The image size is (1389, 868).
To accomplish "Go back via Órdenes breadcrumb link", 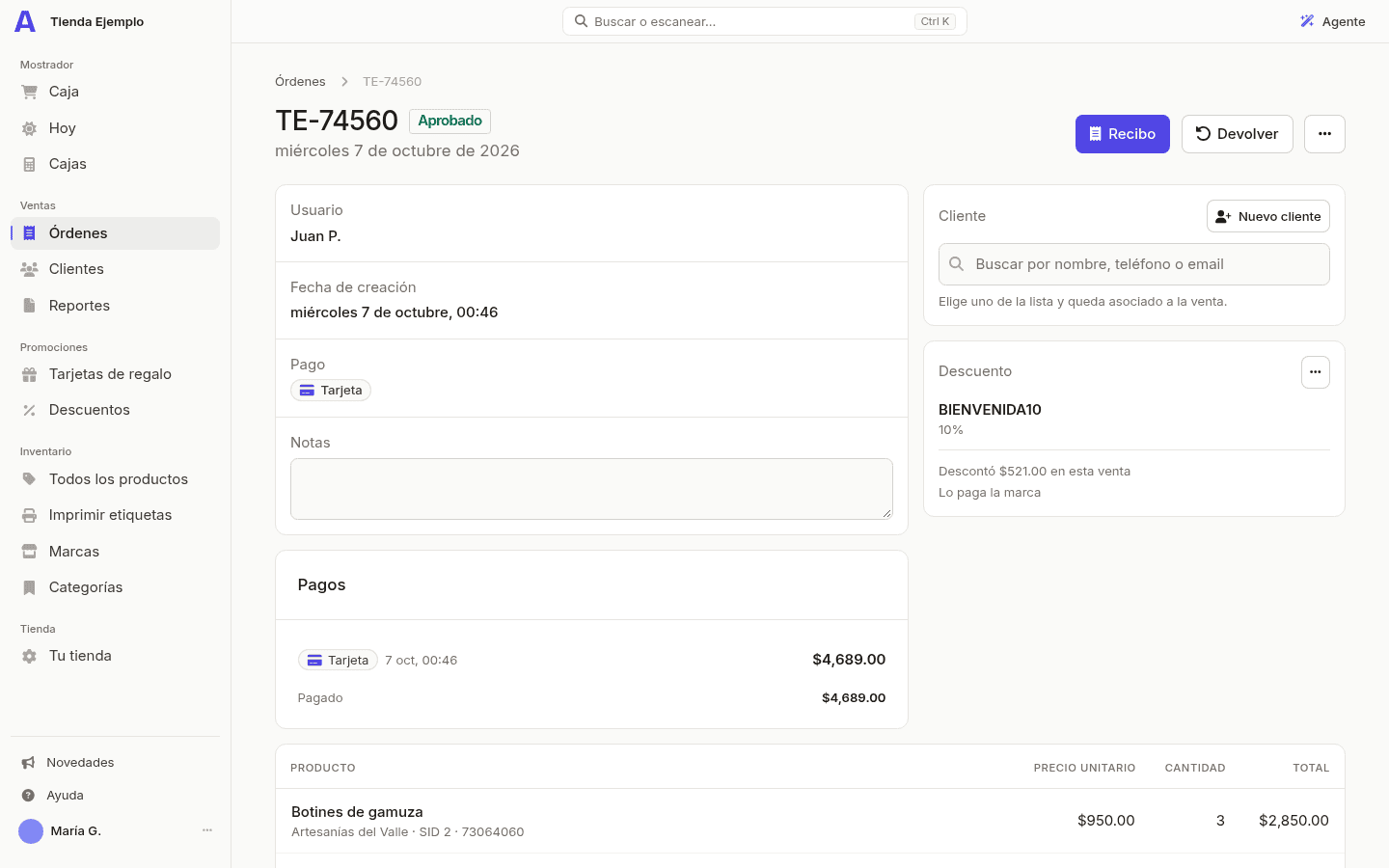I will pyautogui.click(x=300, y=82).
